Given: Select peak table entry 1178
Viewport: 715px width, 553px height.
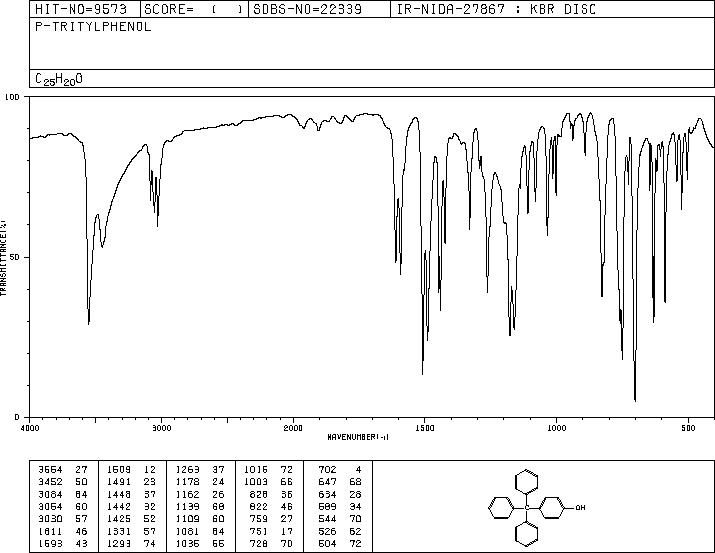Looking at the screenshot, I should [x=187, y=482].
